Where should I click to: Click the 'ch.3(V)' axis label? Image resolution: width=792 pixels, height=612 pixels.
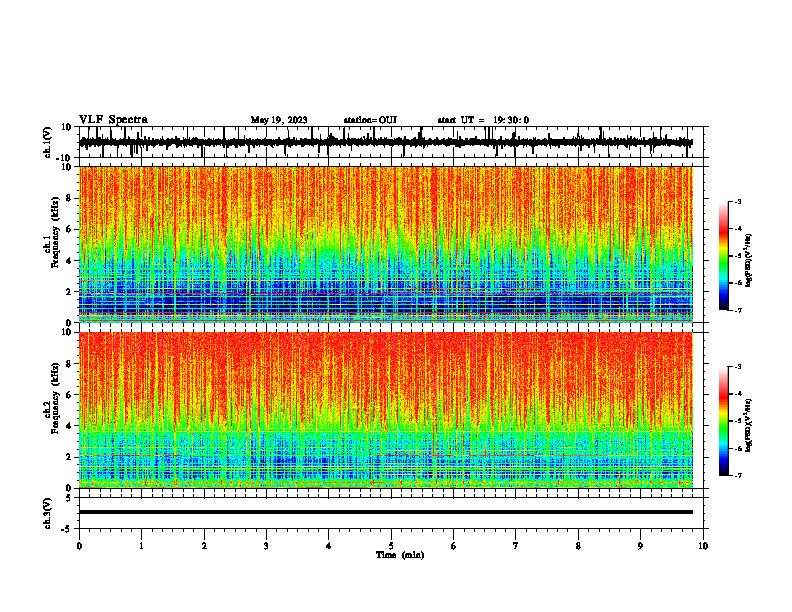[48, 513]
